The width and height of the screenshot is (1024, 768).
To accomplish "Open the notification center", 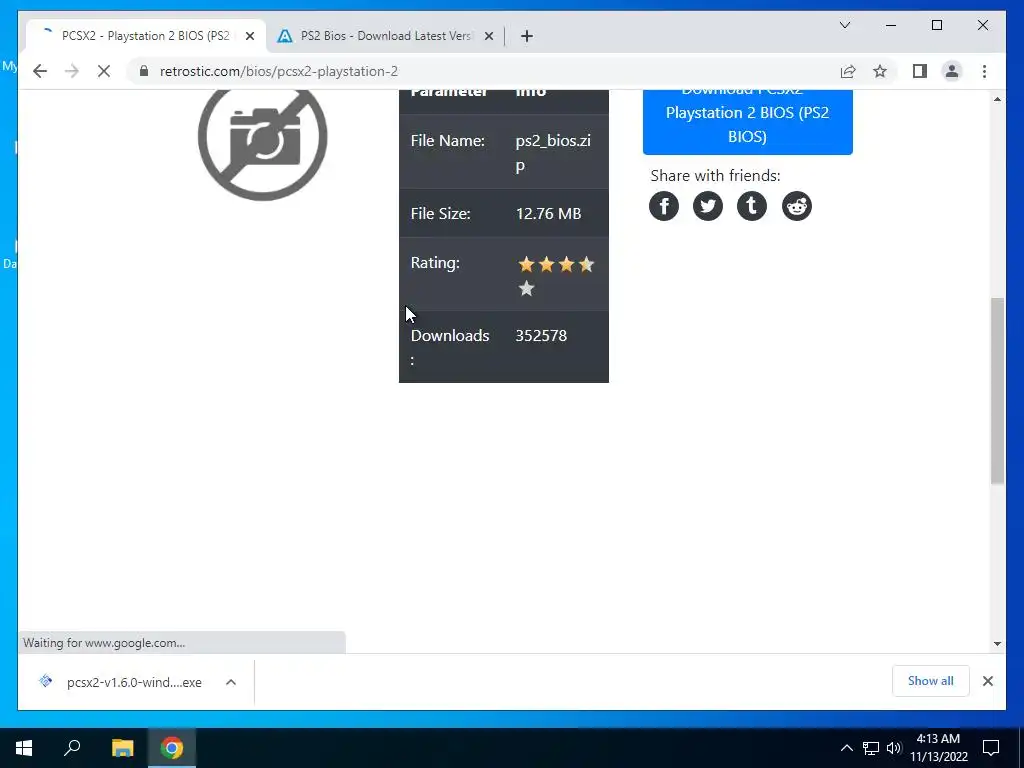I will 991,748.
